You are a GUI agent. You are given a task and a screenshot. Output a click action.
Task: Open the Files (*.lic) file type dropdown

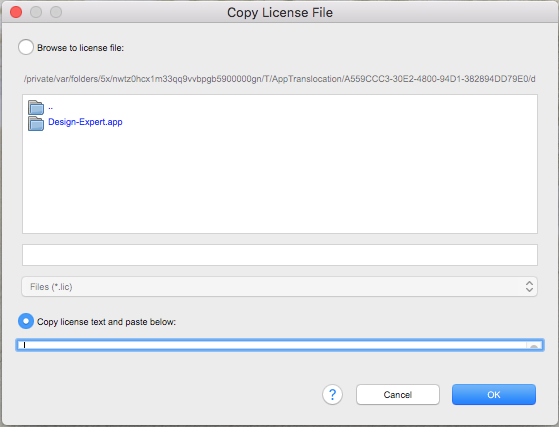(x=280, y=287)
